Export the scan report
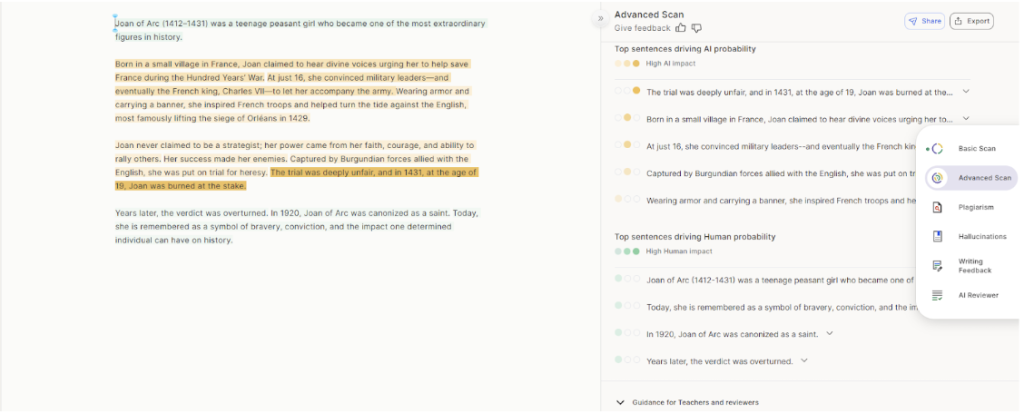Screen dimensions: 1024x414 coord(971,20)
